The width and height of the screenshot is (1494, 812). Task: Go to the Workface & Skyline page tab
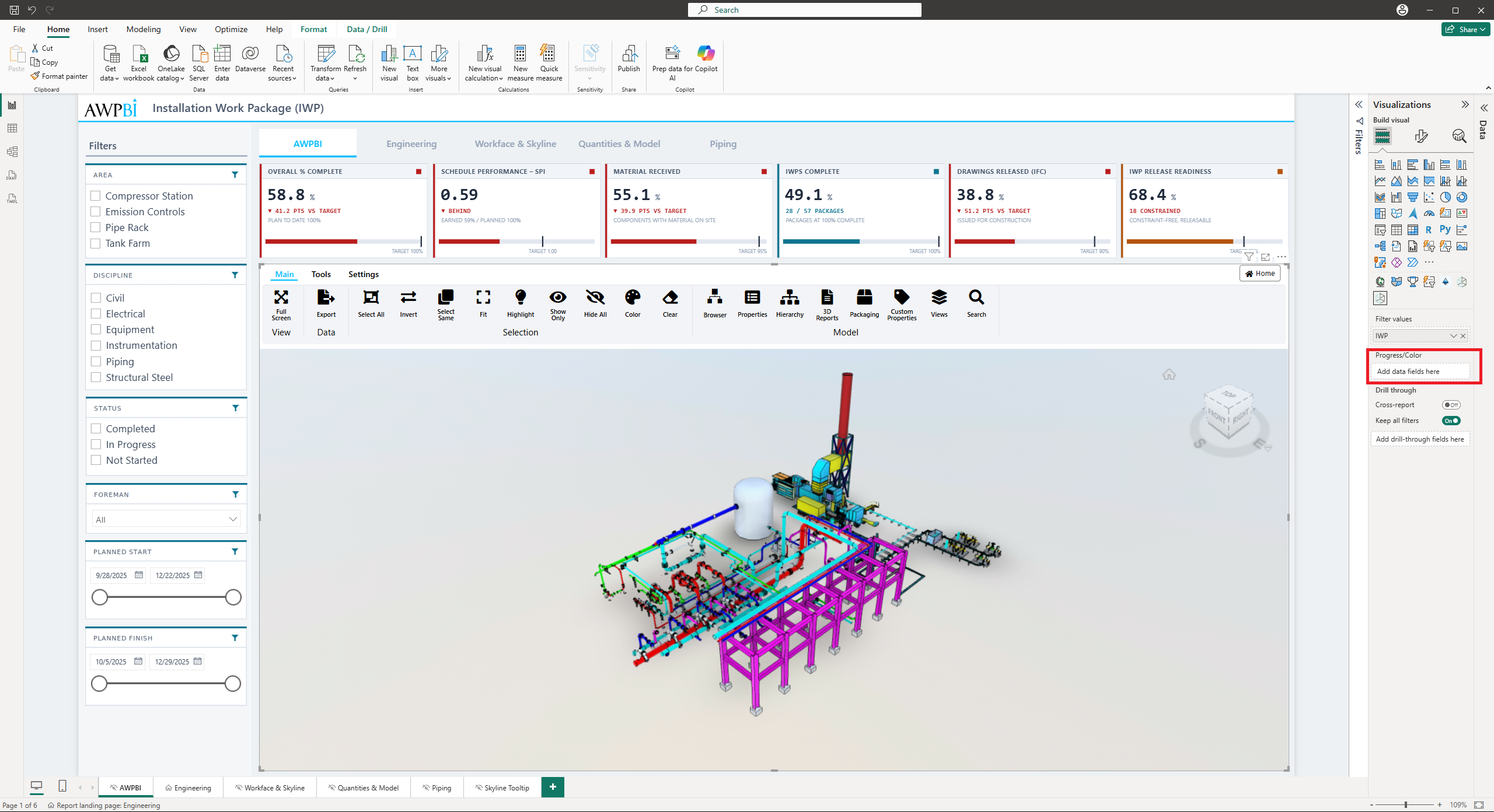coord(270,787)
